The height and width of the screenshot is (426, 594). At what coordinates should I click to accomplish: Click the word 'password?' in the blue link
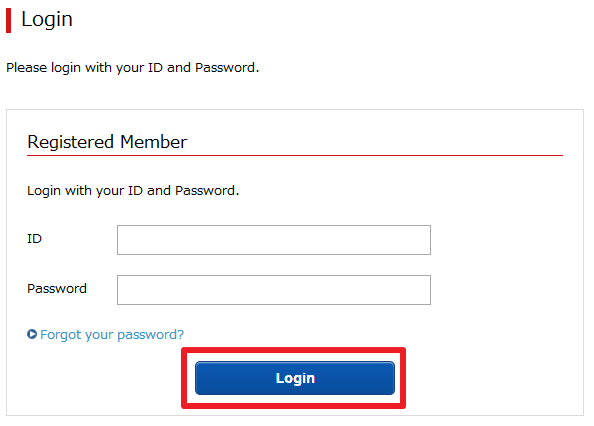click(150, 335)
